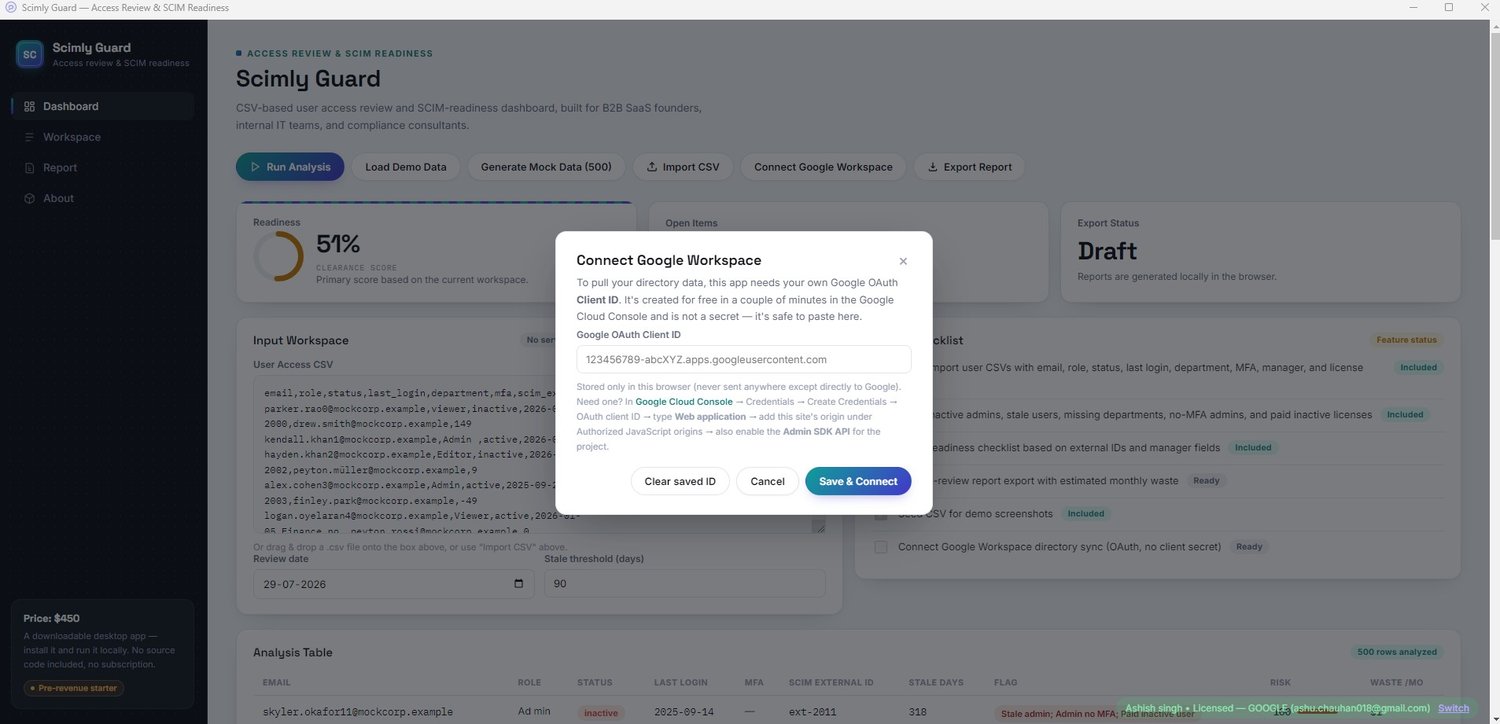Click the Import CSV upload icon
The width and height of the screenshot is (1500, 724).
(652, 167)
